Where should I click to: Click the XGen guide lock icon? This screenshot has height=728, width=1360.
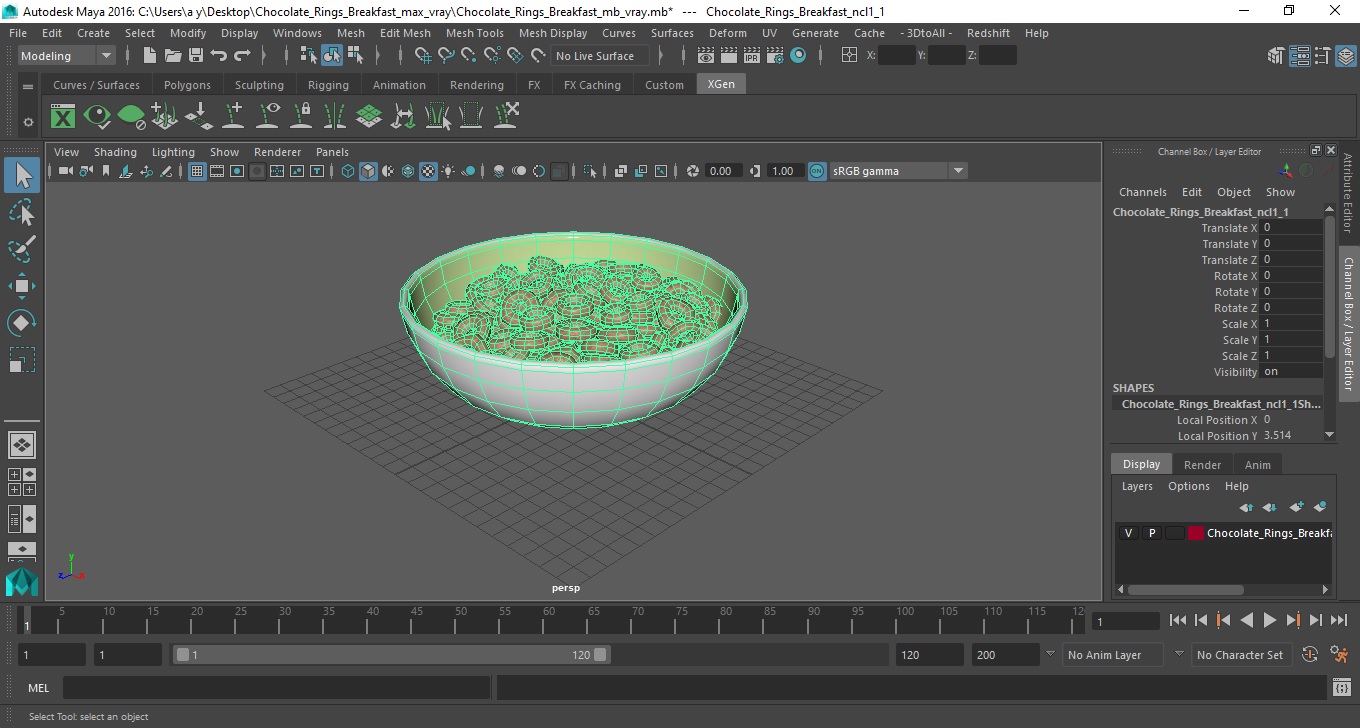(x=301, y=116)
